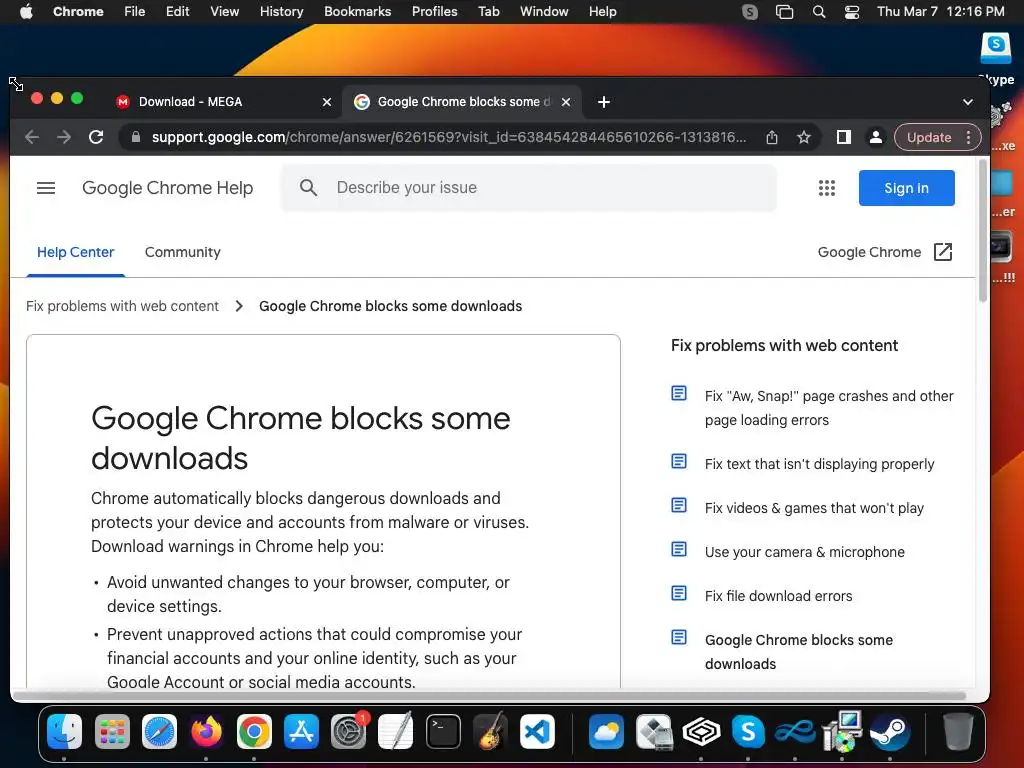Viewport: 1024px width, 768px height.
Task: Open Skype from the dock
Action: [748, 732]
